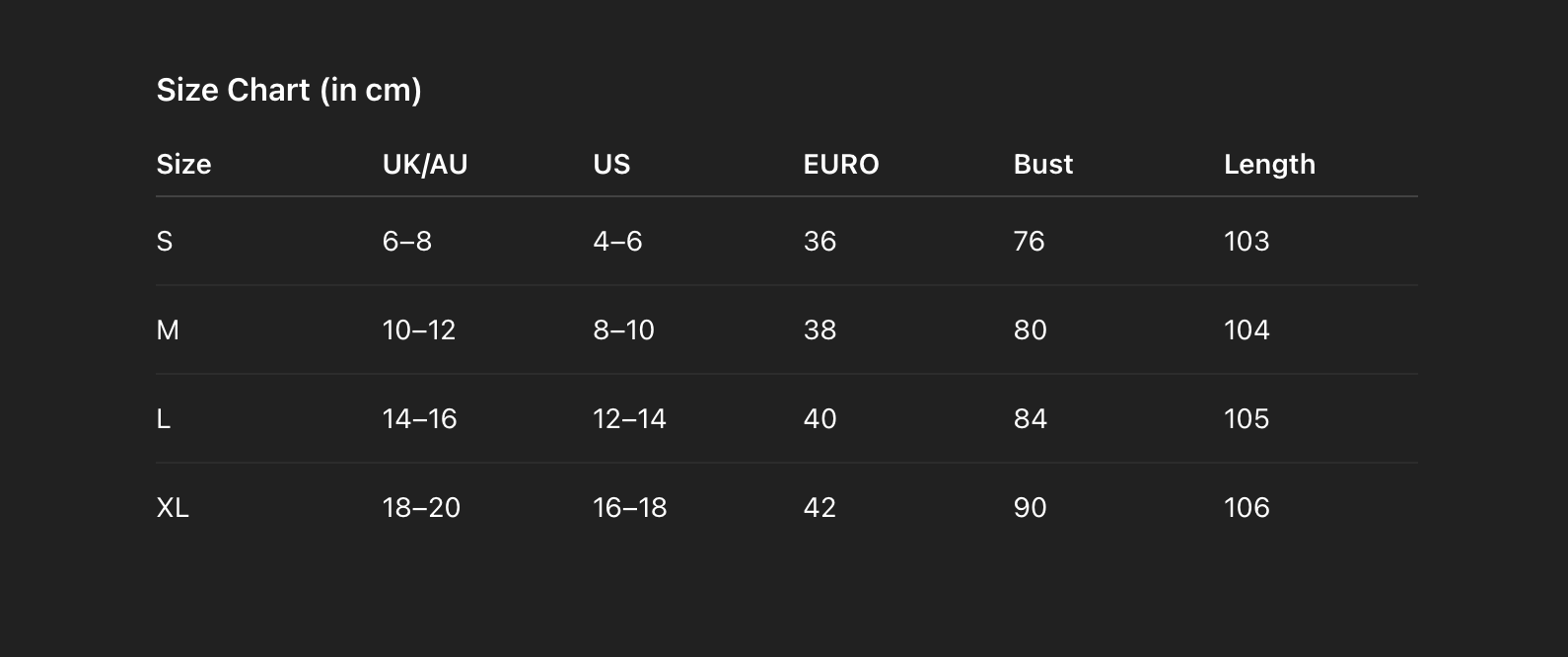The image size is (1568, 657).
Task: Select Bust value 76
Action: click(1029, 241)
